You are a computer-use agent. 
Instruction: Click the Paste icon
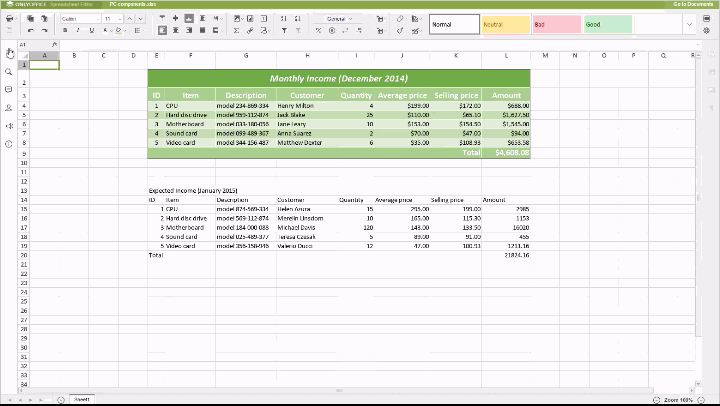(x=44, y=19)
